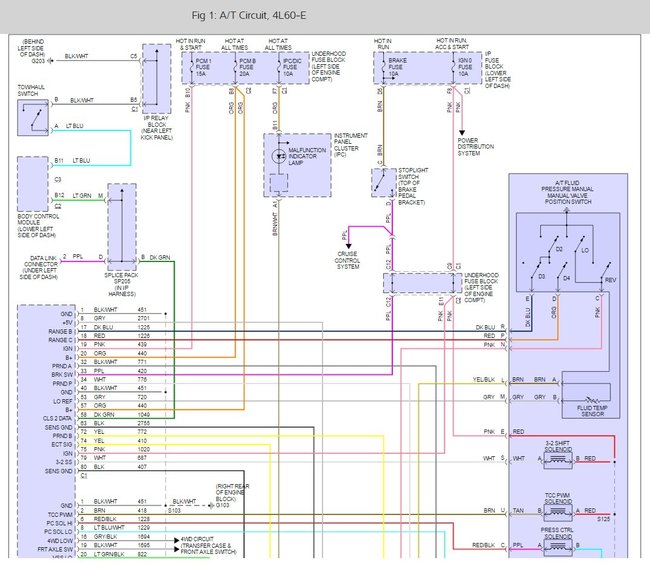Select the PCM 1 Fuse 15A symbol
650x563 pixels.
pos(192,67)
